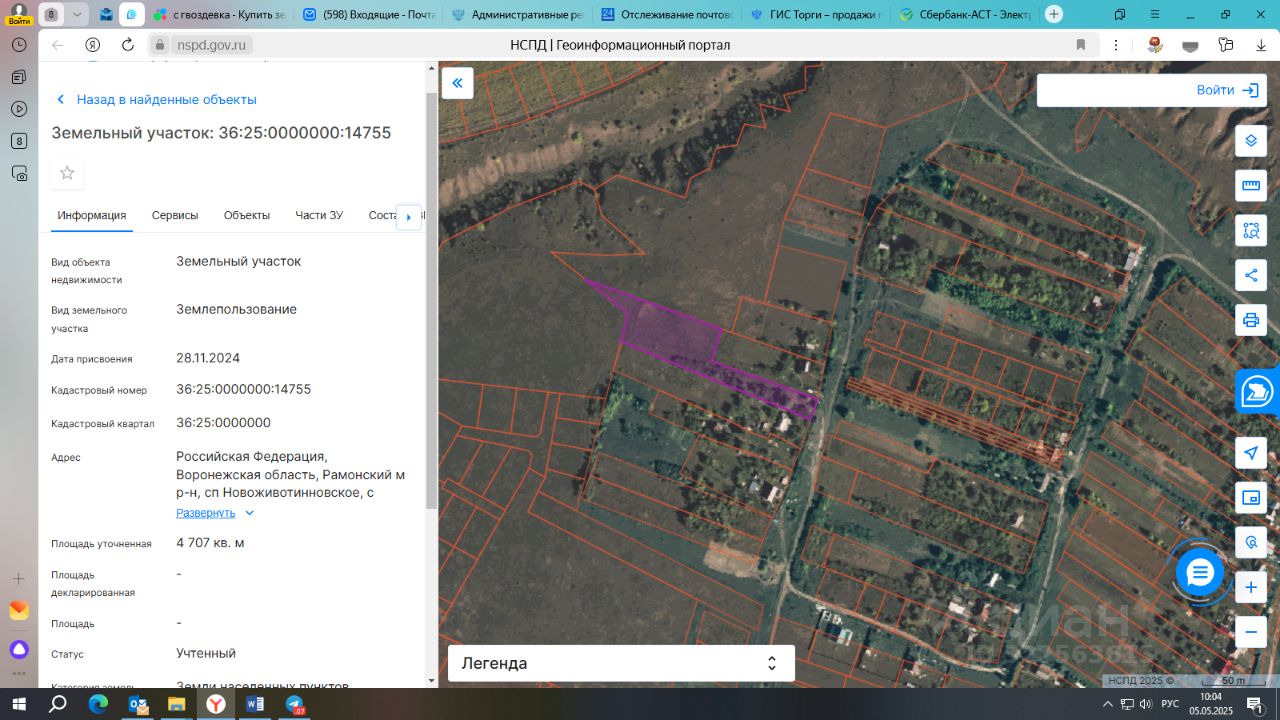Open Yandex home from toolbar
Viewport: 1280px width, 720px height.
[x=92, y=45]
